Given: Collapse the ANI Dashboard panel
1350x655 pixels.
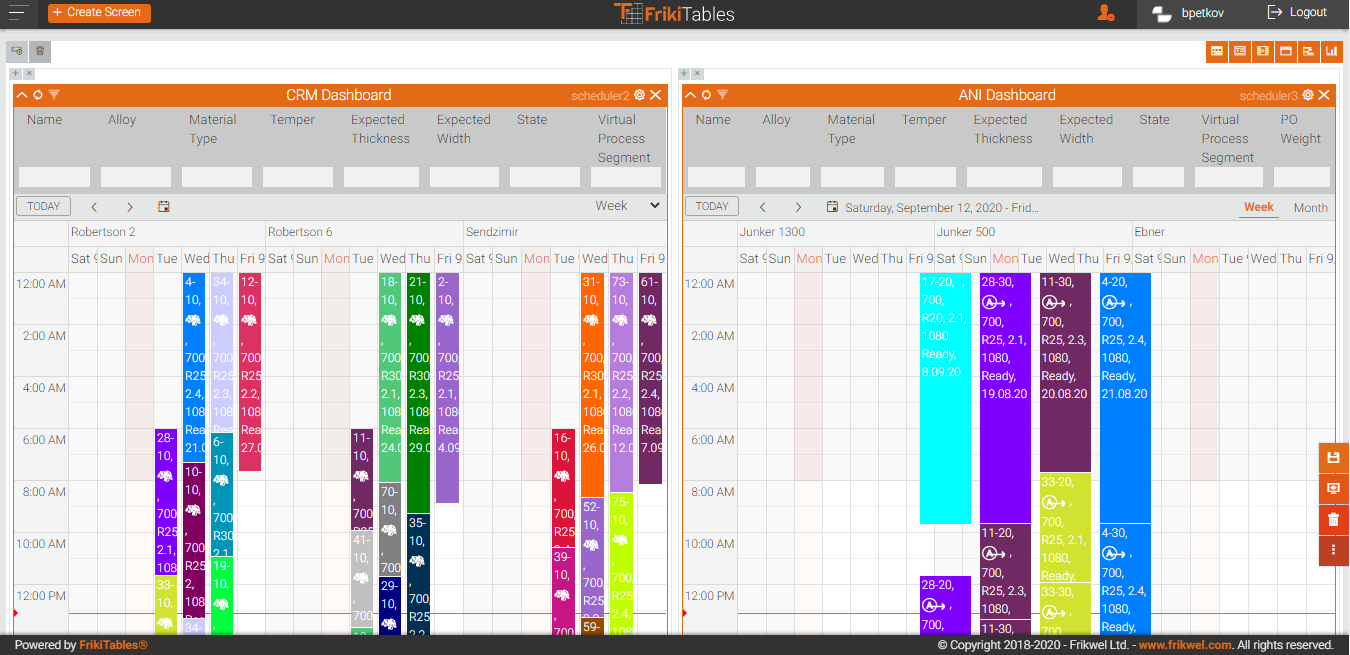Looking at the screenshot, I should point(691,95).
